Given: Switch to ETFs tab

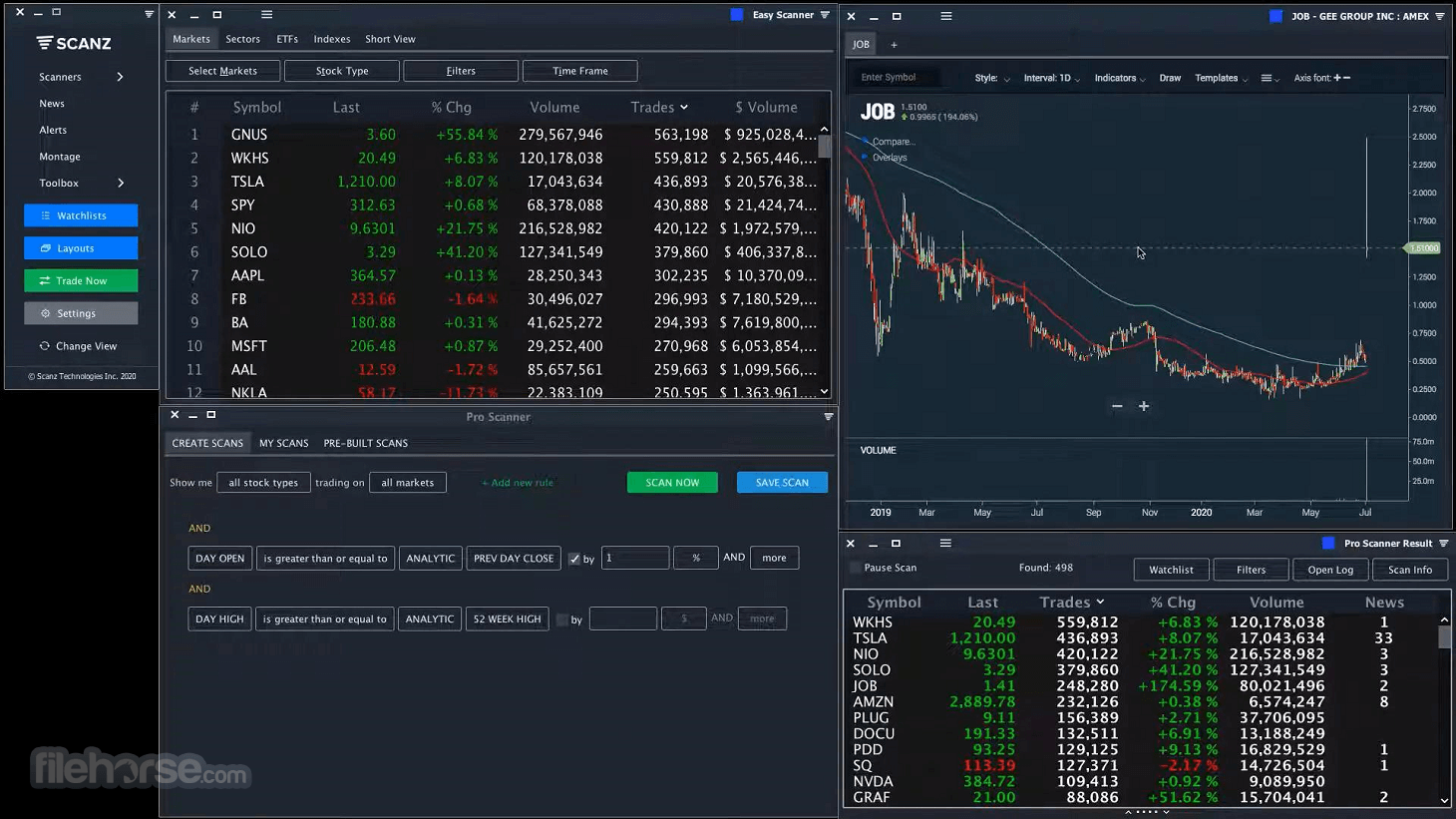Looking at the screenshot, I should click(287, 39).
